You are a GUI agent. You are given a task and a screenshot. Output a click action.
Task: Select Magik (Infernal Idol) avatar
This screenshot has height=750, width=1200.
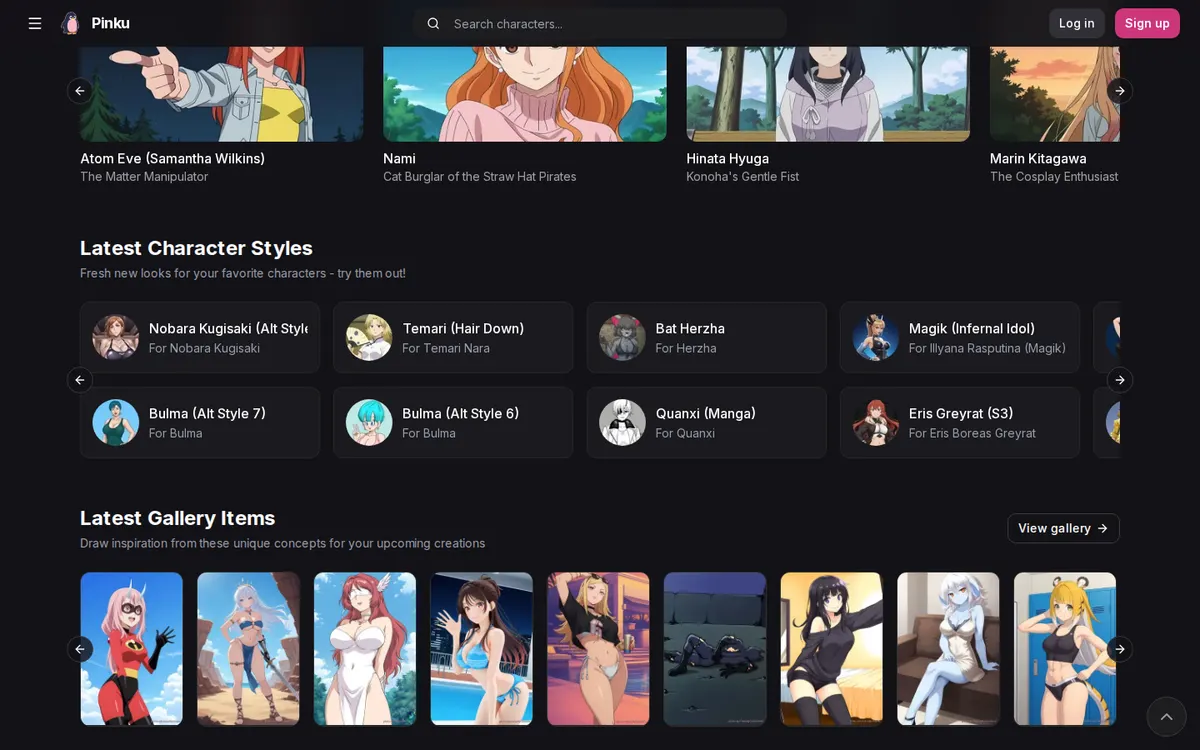[876, 337]
